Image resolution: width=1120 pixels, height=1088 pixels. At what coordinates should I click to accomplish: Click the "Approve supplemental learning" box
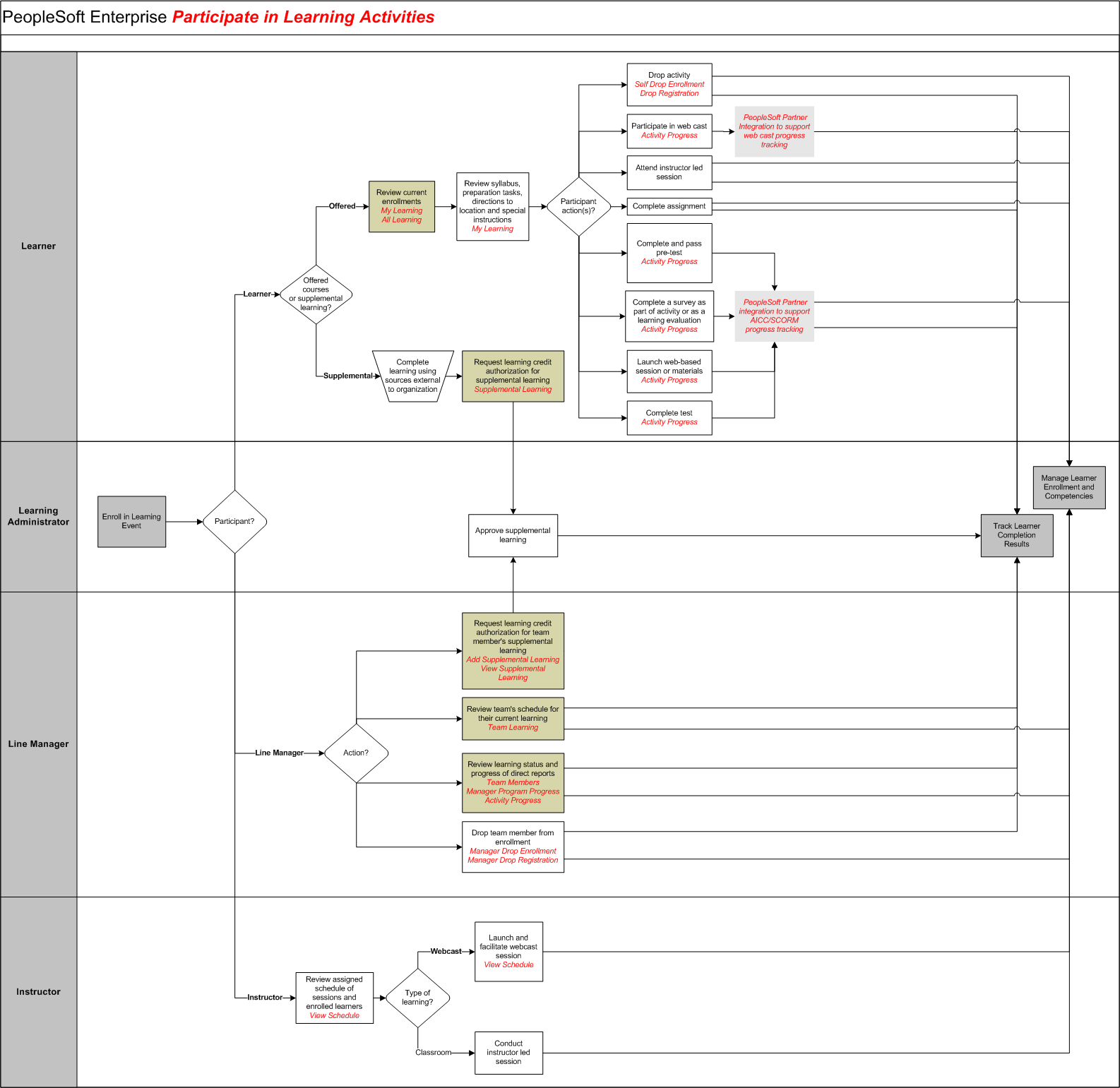coord(513,536)
